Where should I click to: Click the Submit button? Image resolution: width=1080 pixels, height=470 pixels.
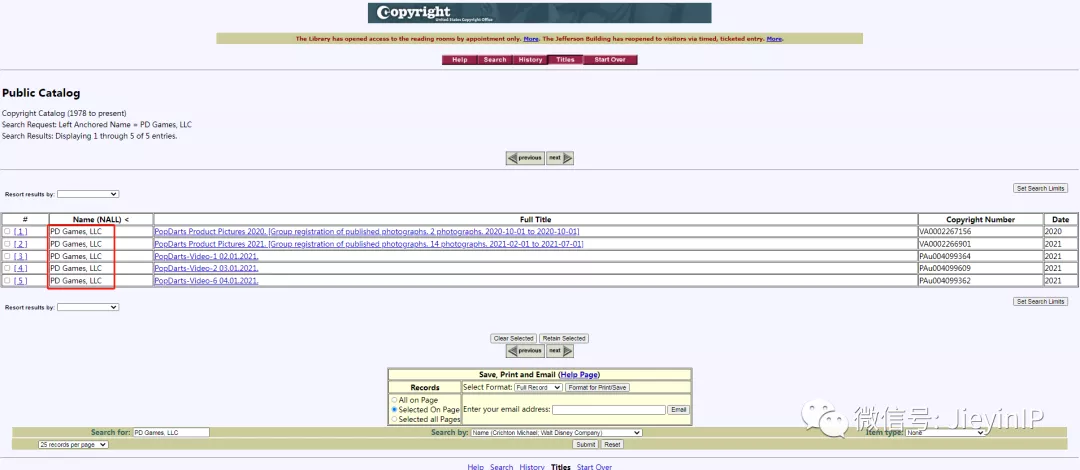tap(585, 445)
